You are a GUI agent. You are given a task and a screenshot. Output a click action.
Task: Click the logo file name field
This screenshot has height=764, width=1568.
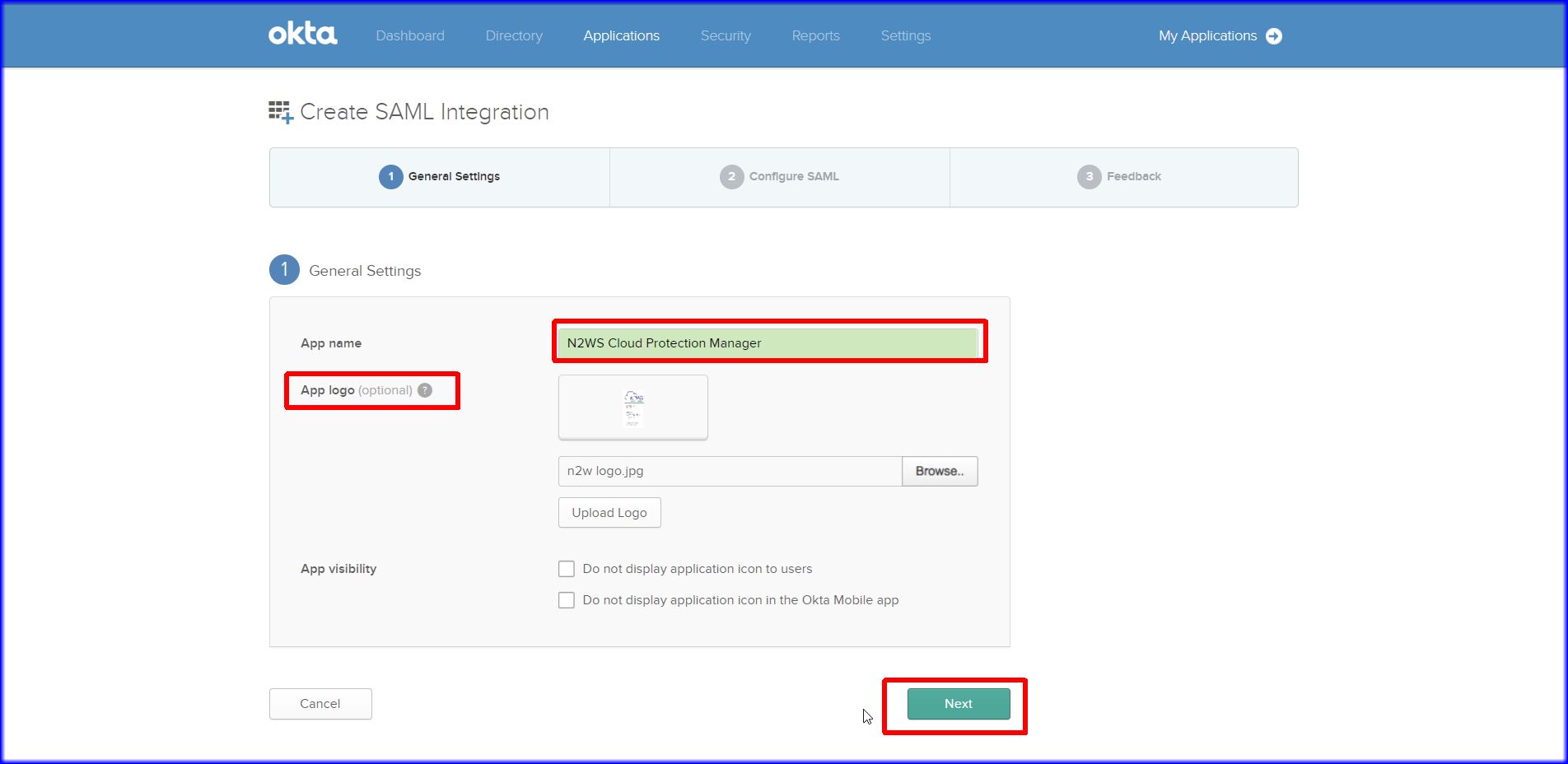tap(730, 472)
